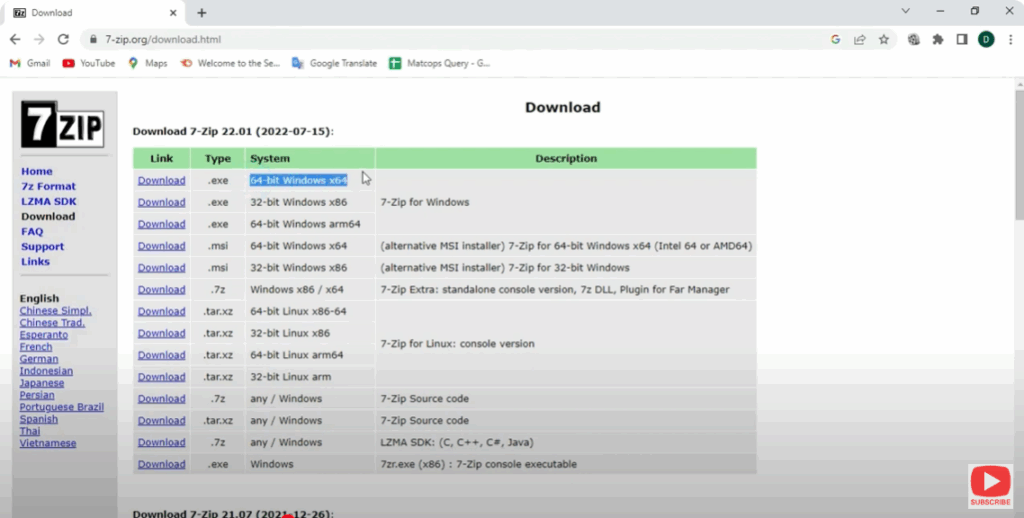Click the 7-Zip logo
Screen dimensions: 1024x518
(x=62, y=124)
